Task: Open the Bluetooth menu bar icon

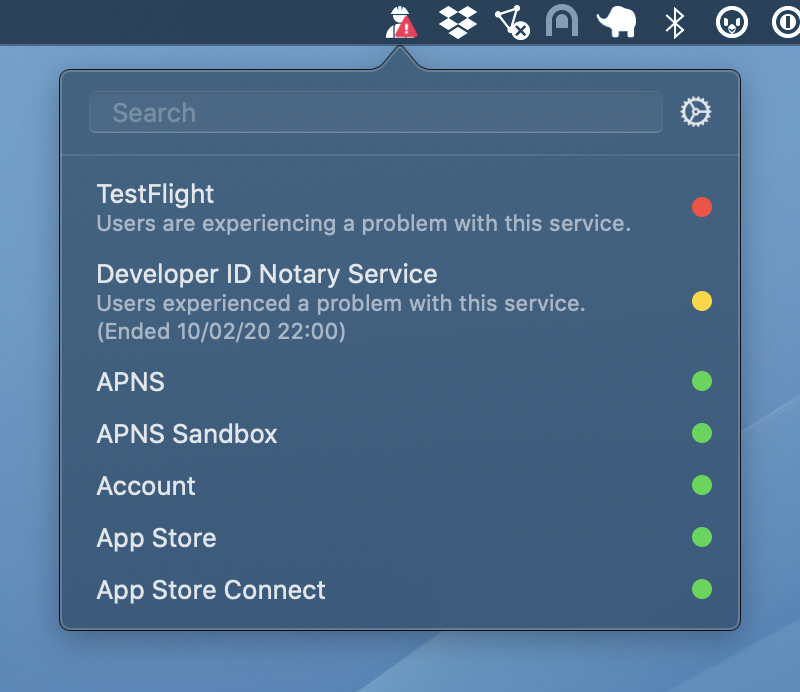Action: tap(674, 23)
